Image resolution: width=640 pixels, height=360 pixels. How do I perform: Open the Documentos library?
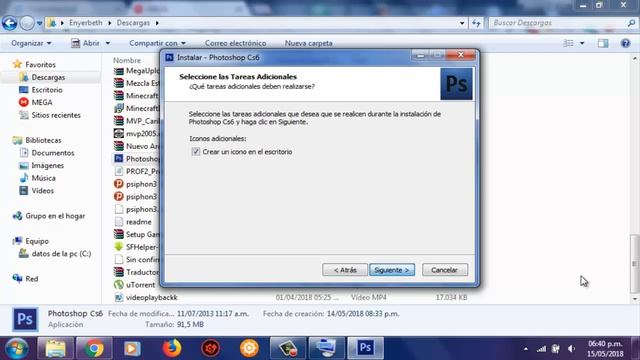pos(53,153)
